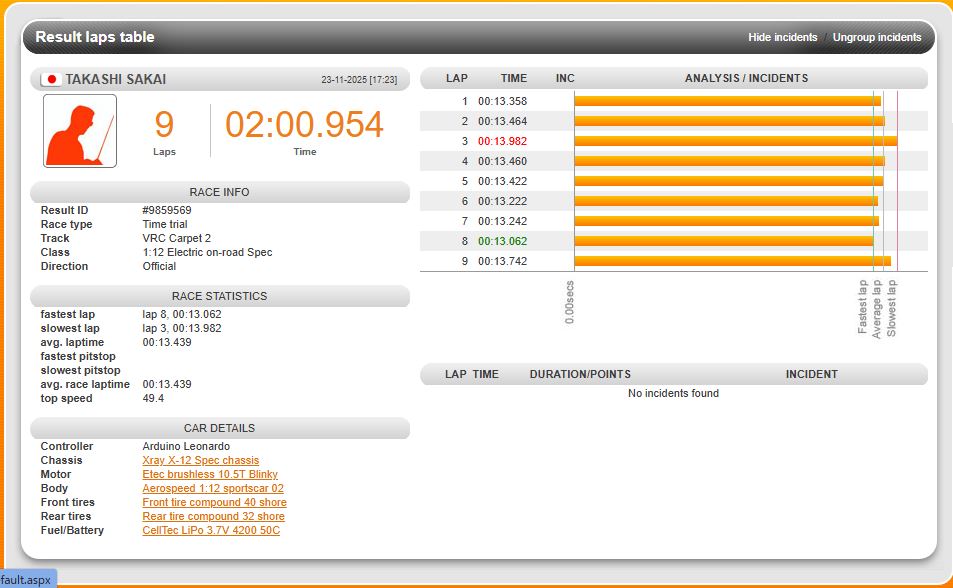The image size is (953, 588).
Task: Click the CAR DETAILS section header
Action: click(219, 428)
